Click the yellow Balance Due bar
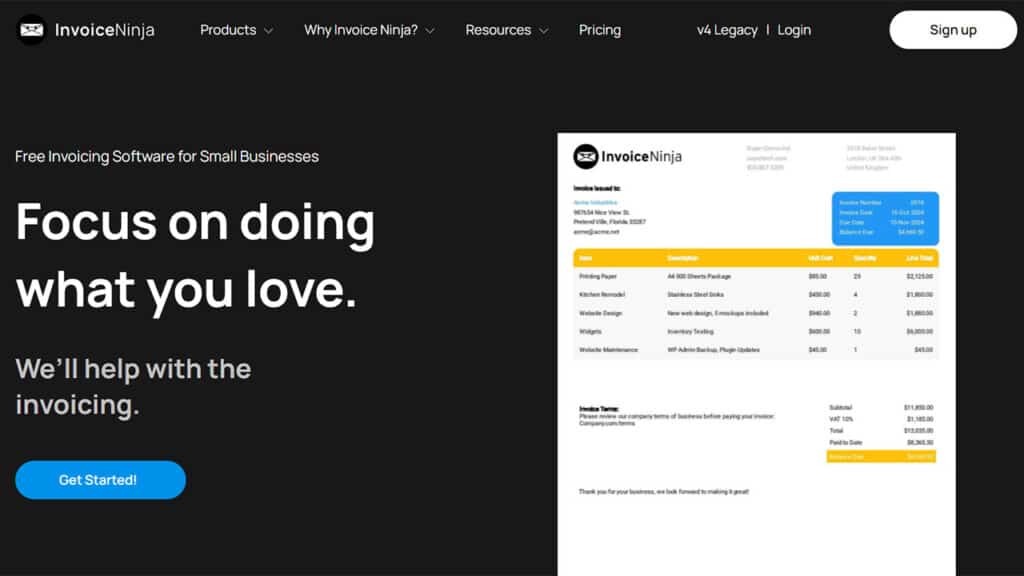Image resolution: width=1024 pixels, height=576 pixels. pos(881,456)
